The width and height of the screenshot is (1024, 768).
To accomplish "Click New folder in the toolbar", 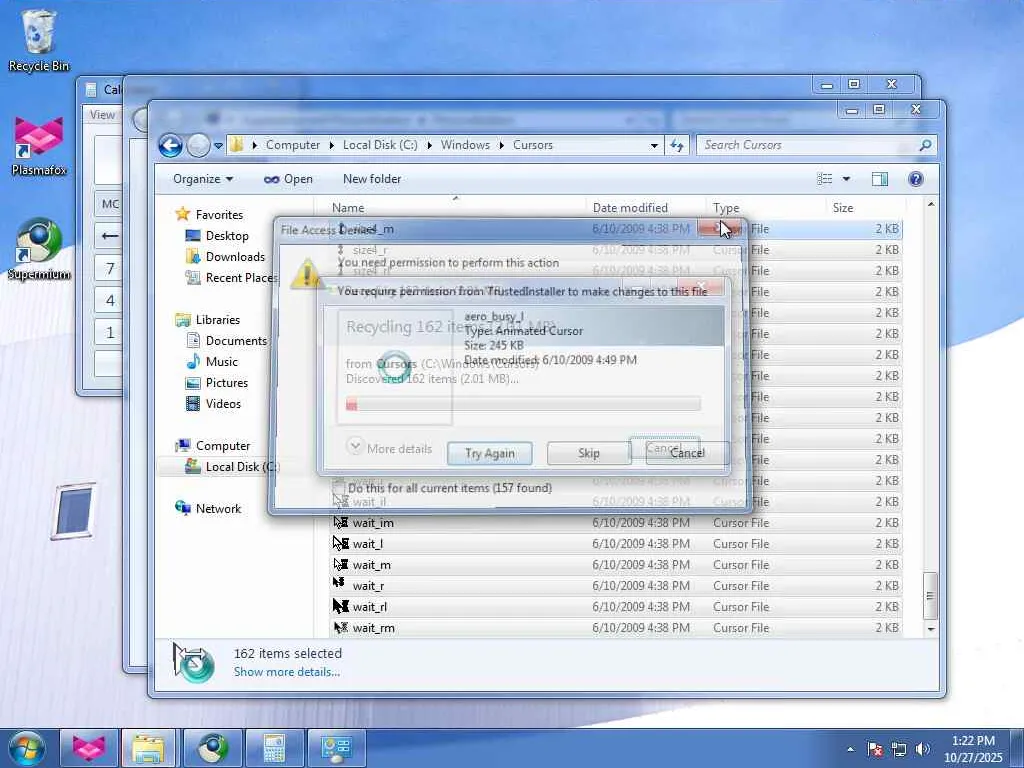I will pos(372,179).
